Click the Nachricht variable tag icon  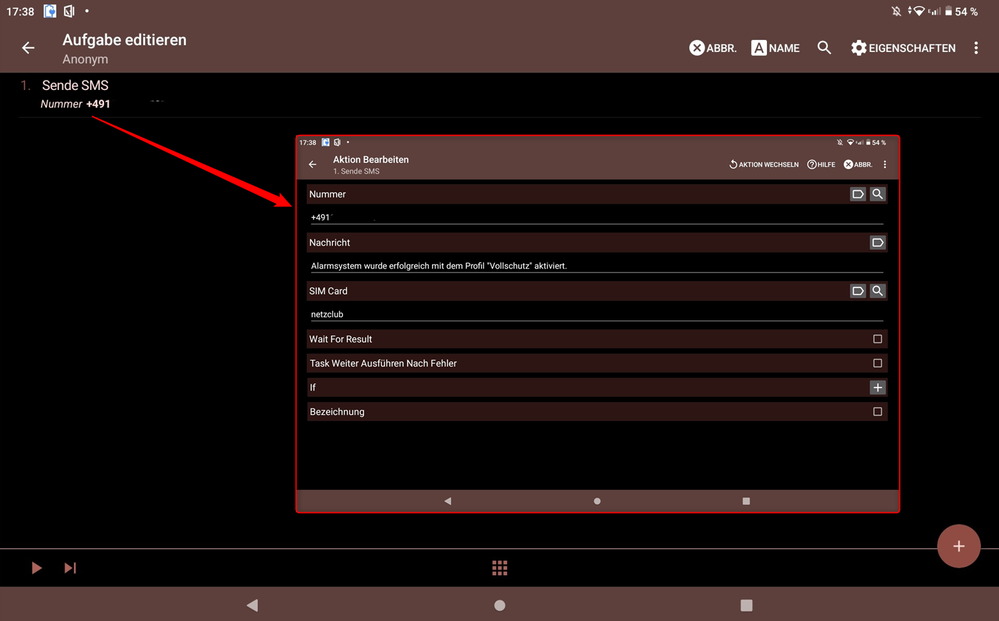877,243
